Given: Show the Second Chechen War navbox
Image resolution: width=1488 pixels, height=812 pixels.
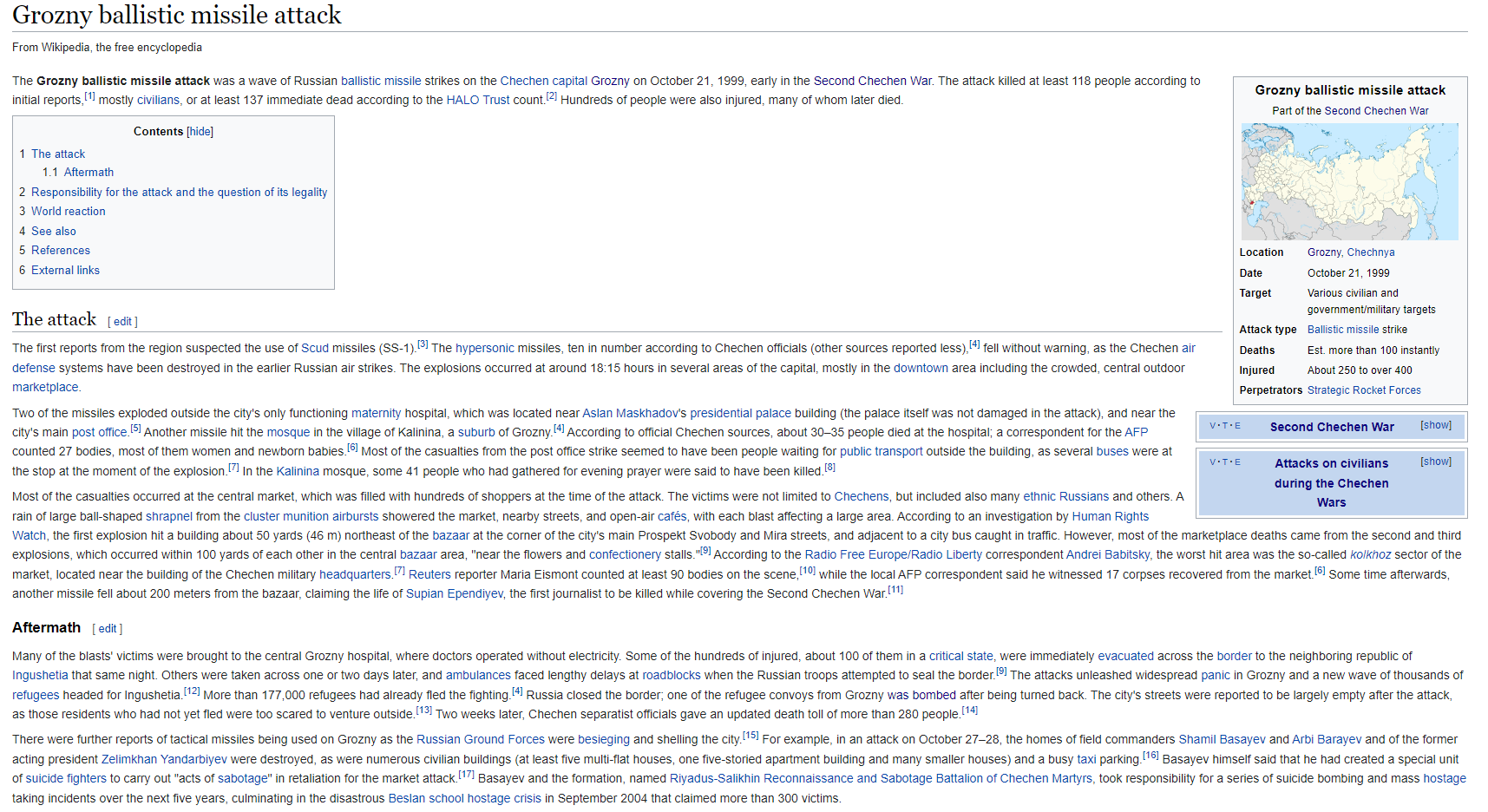Looking at the screenshot, I should 1435,425.
